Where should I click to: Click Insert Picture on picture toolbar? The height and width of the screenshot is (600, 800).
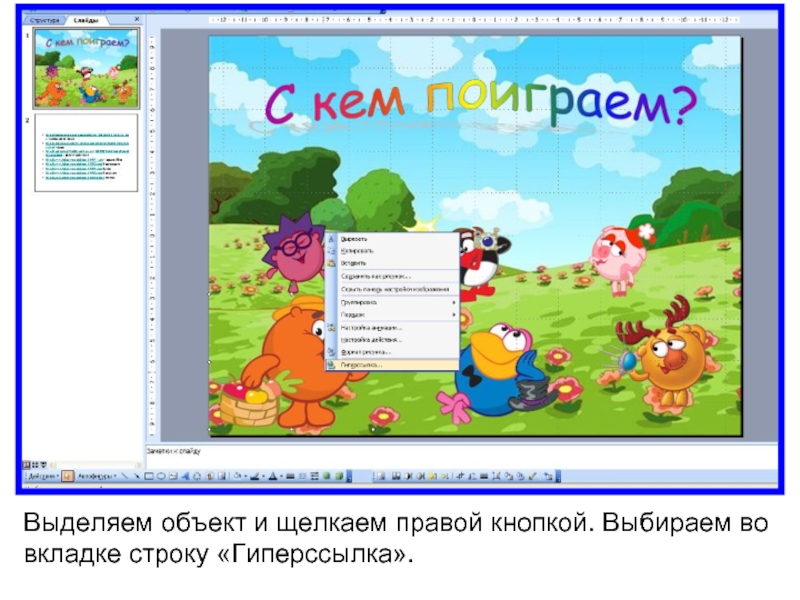381,477
